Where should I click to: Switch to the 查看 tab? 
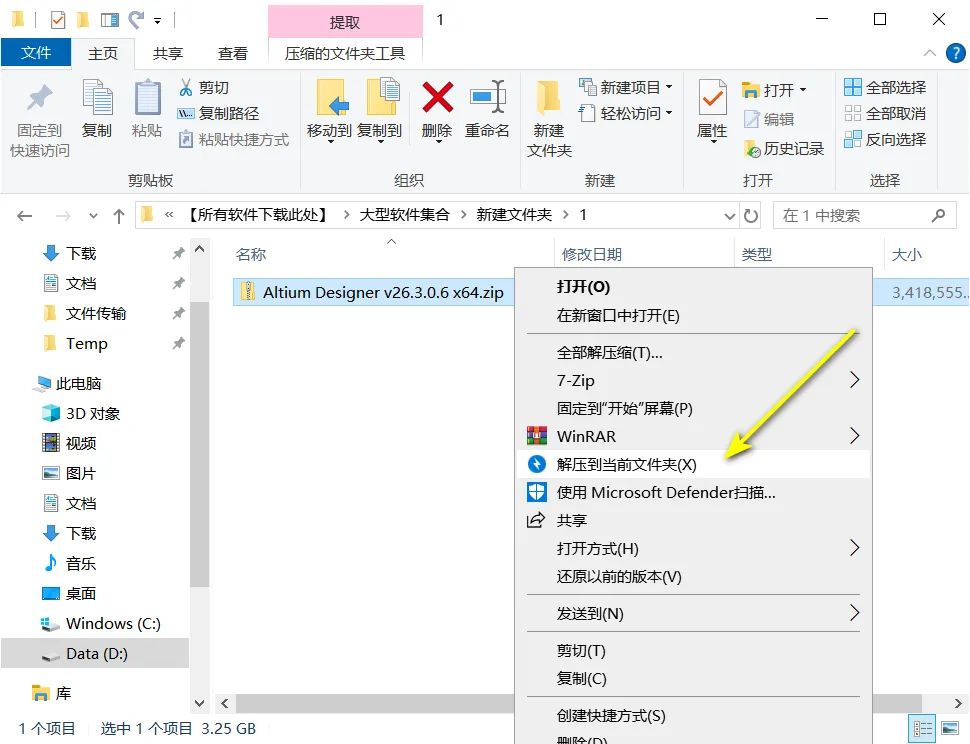233,53
